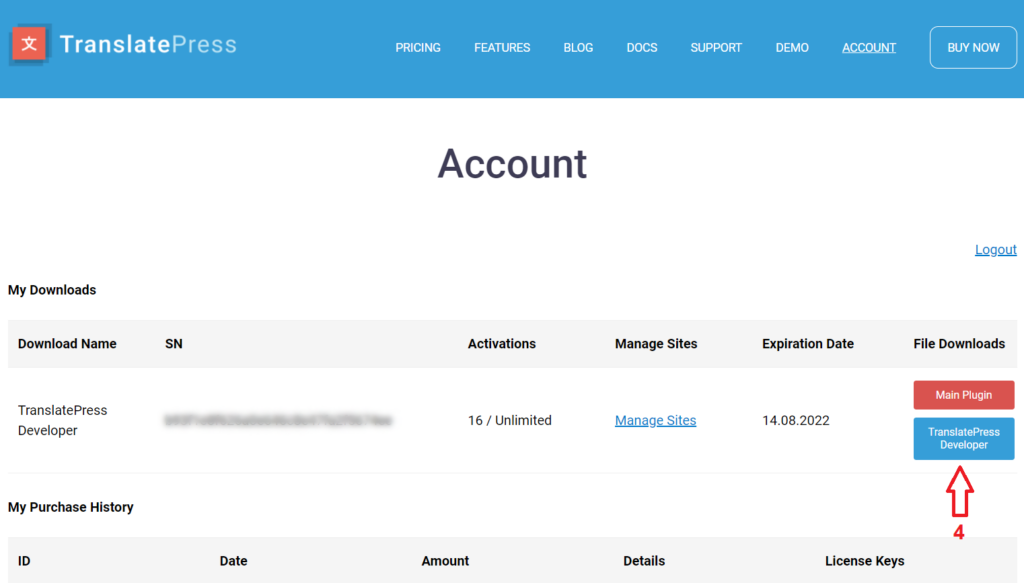Click the License Keys column header

(x=865, y=561)
